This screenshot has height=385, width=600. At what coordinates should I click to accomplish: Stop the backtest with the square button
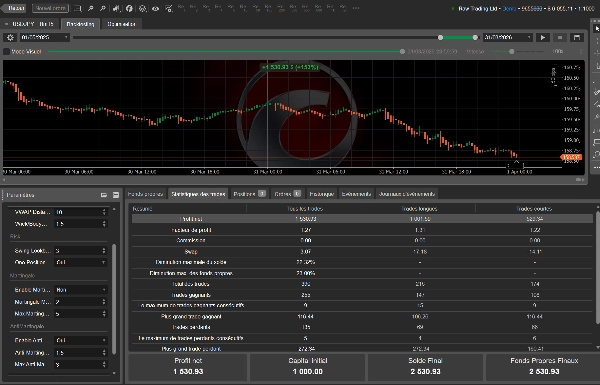pos(560,38)
